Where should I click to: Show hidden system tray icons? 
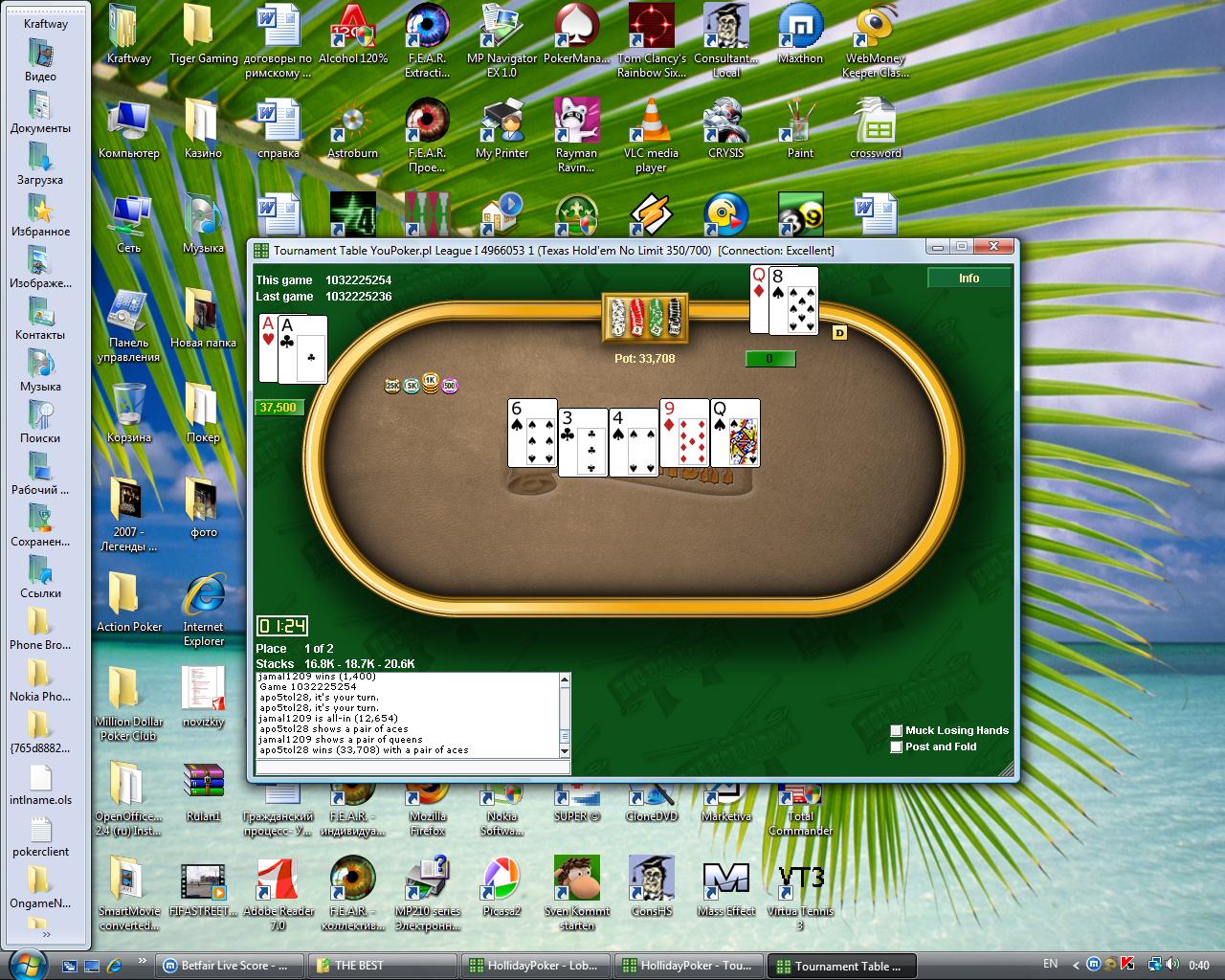(x=1076, y=965)
